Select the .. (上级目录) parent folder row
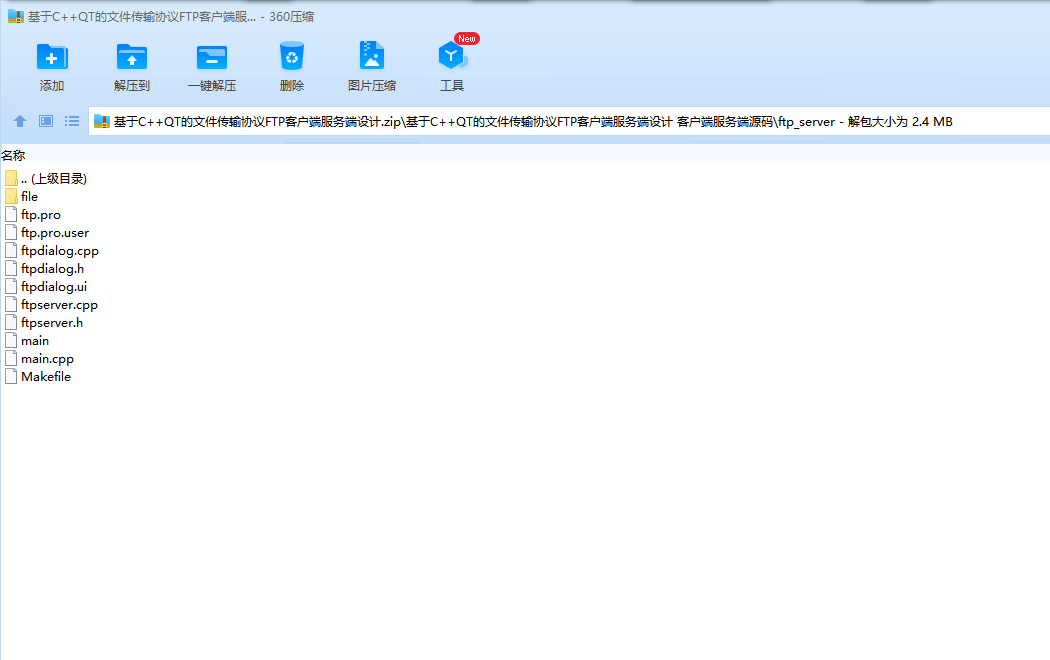This screenshot has height=660, width=1050. [x=54, y=179]
